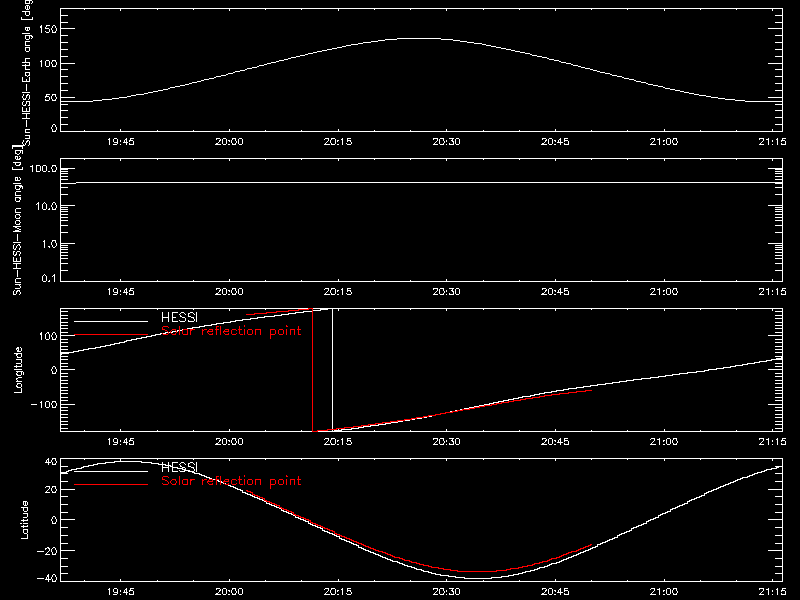Click the -40 tick label on Latitude plot
800x600 pixels.
pos(47,579)
